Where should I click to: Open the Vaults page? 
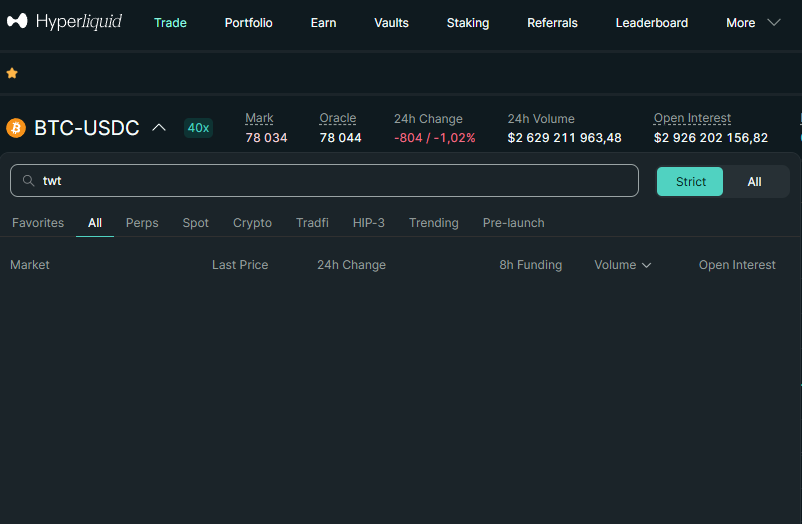coord(391,23)
